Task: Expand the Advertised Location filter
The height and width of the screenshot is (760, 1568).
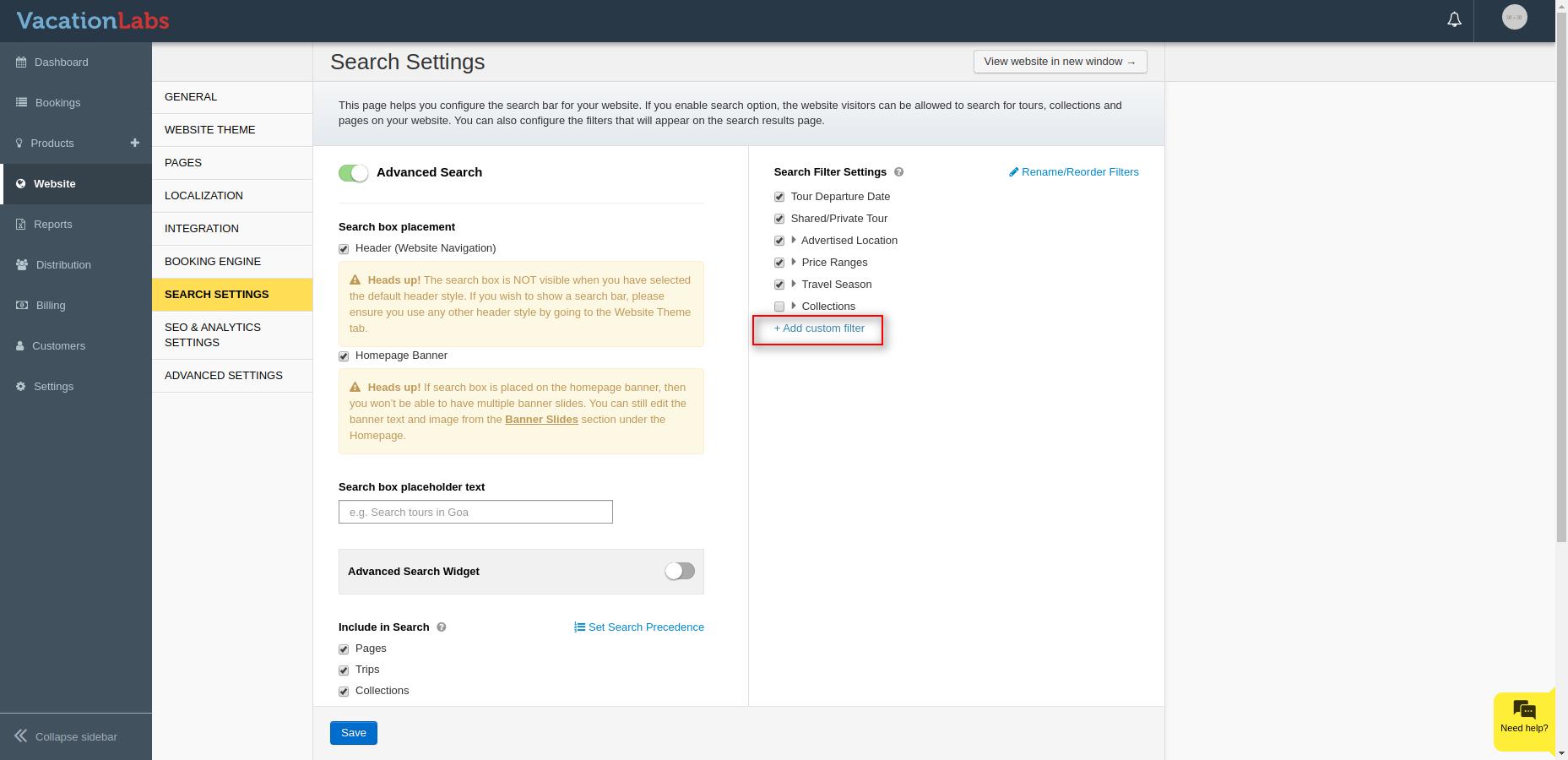Action: point(794,241)
